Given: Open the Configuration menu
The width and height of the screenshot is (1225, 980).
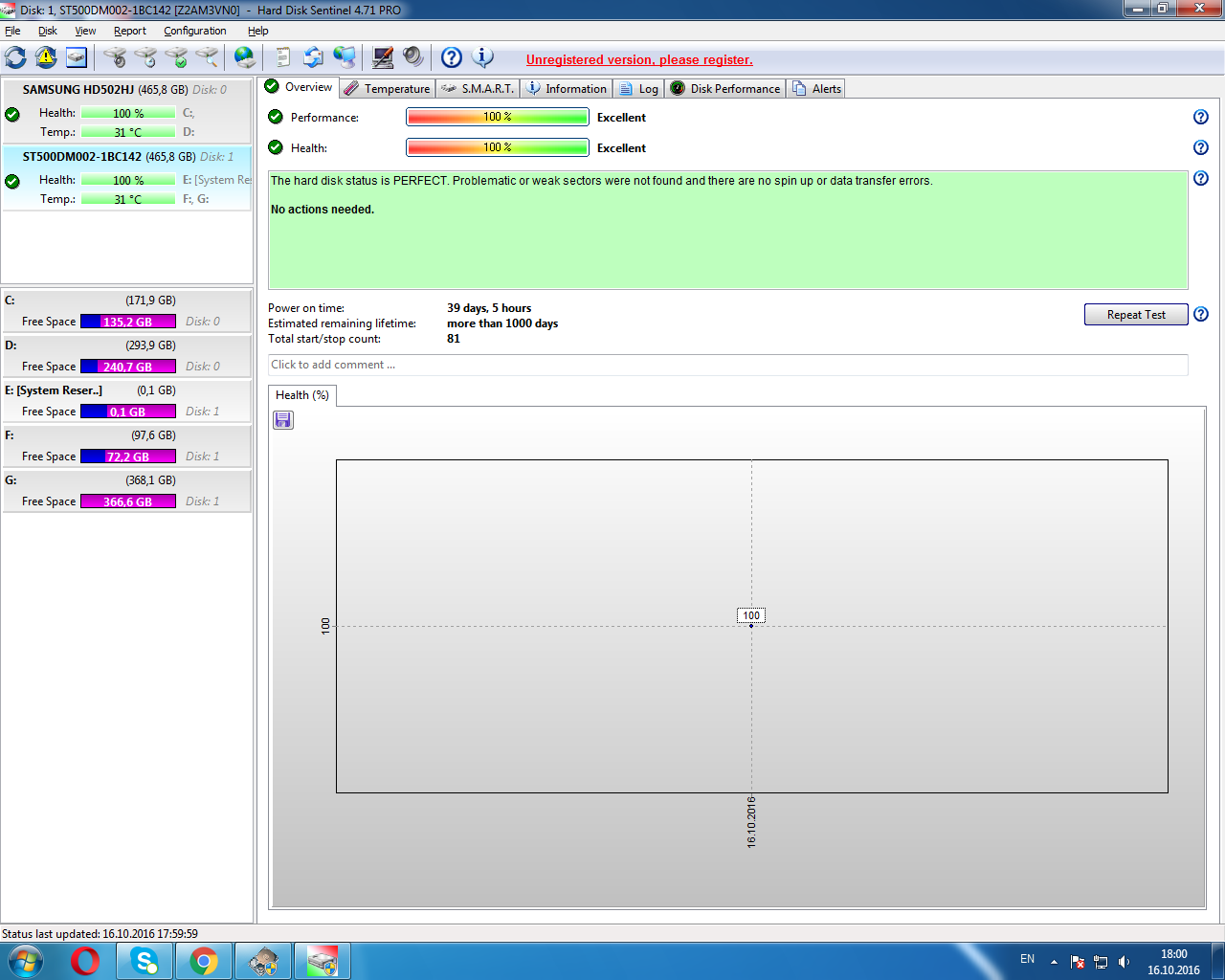Looking at the screenshot, I should click(x=195, y=31).
